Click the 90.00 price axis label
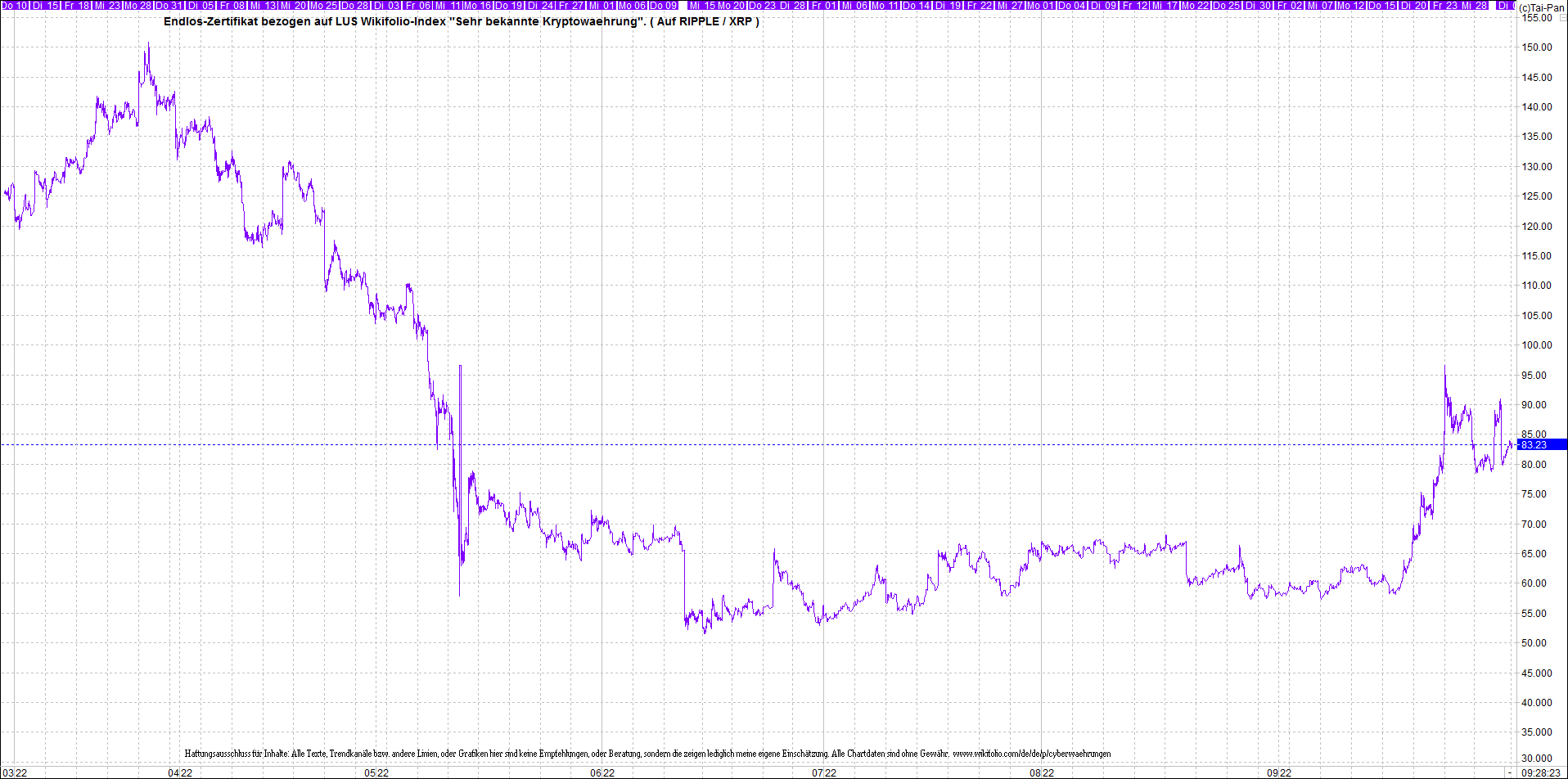The width and height of the screenshot is (1568, 779). [1534, 405]
